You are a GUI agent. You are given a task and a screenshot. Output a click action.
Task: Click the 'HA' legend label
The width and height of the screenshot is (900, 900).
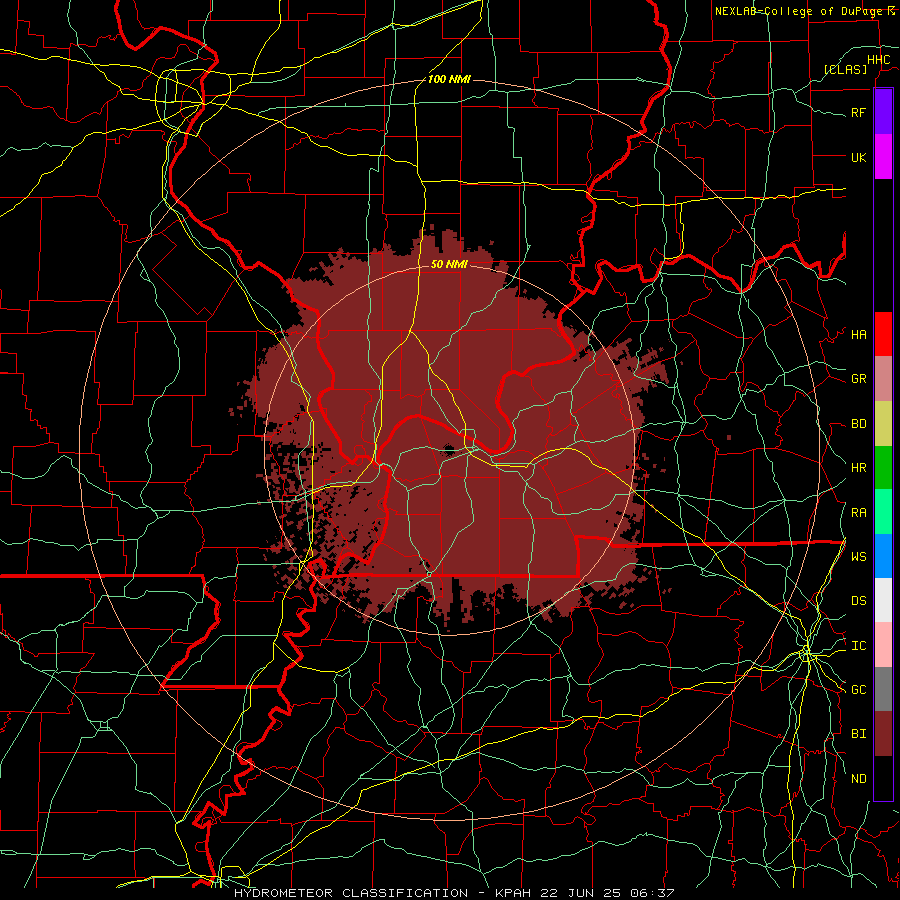(x=858, y=335)
